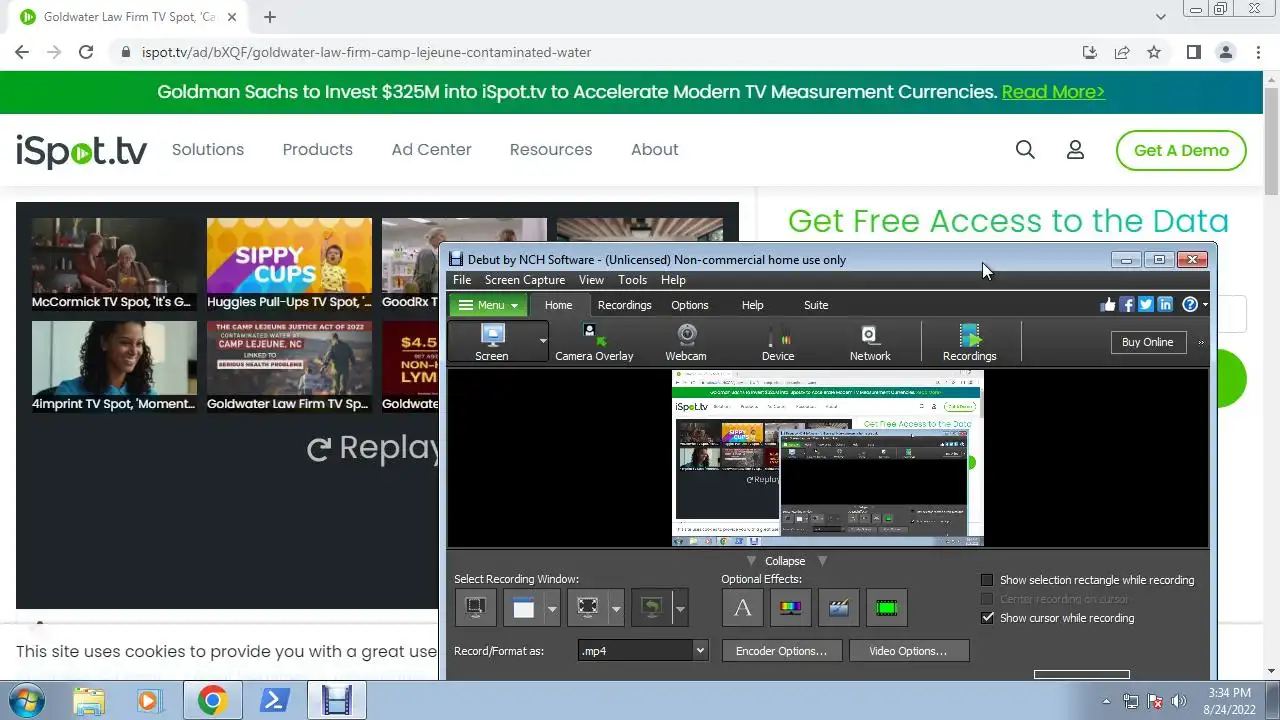Viewport: 1280px width, 720px height.
Task: Share Debut on LinkedIn
Action: pyautogui.click(x=1165, y=305)
